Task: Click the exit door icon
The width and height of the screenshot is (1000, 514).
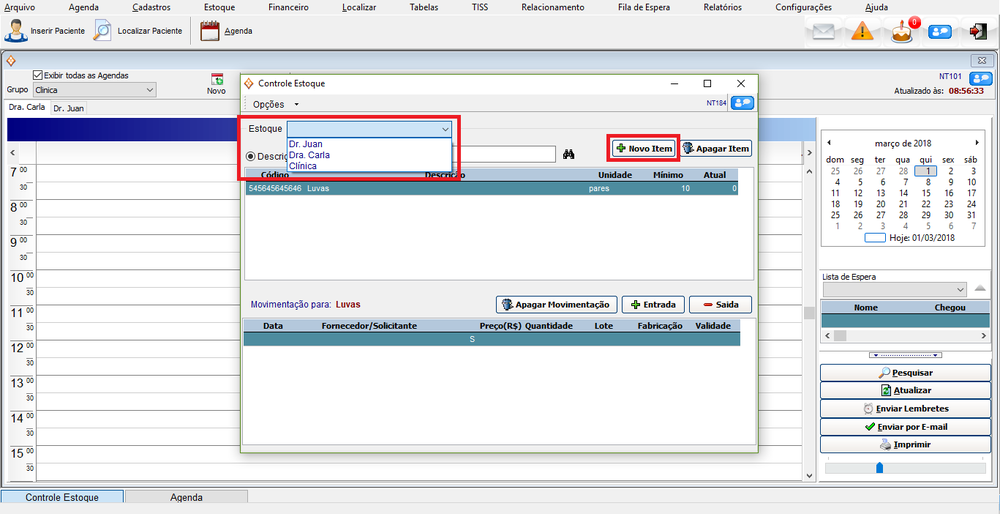Action: click(977, 32)
